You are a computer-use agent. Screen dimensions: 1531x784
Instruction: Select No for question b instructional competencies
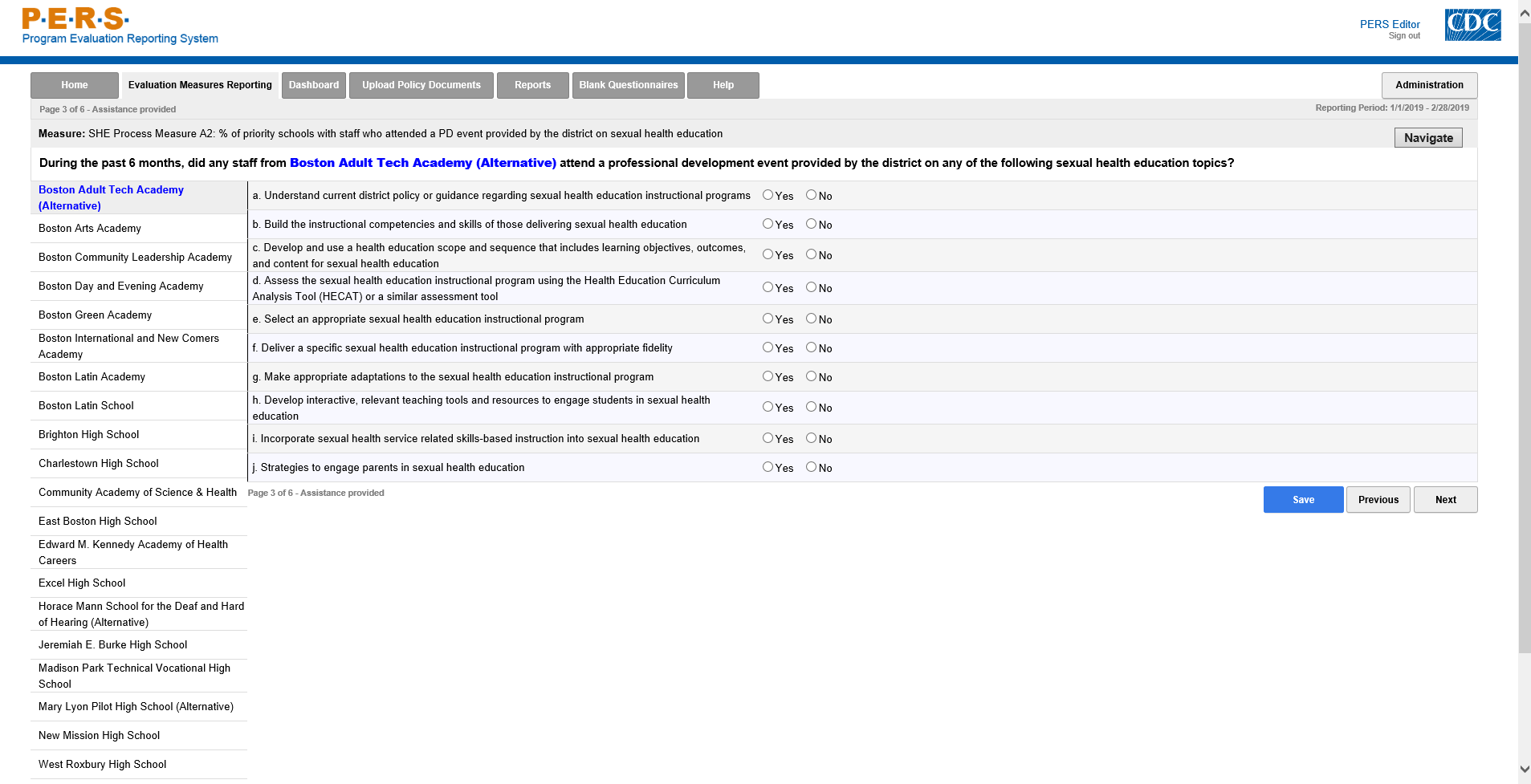tap(812, 224)
